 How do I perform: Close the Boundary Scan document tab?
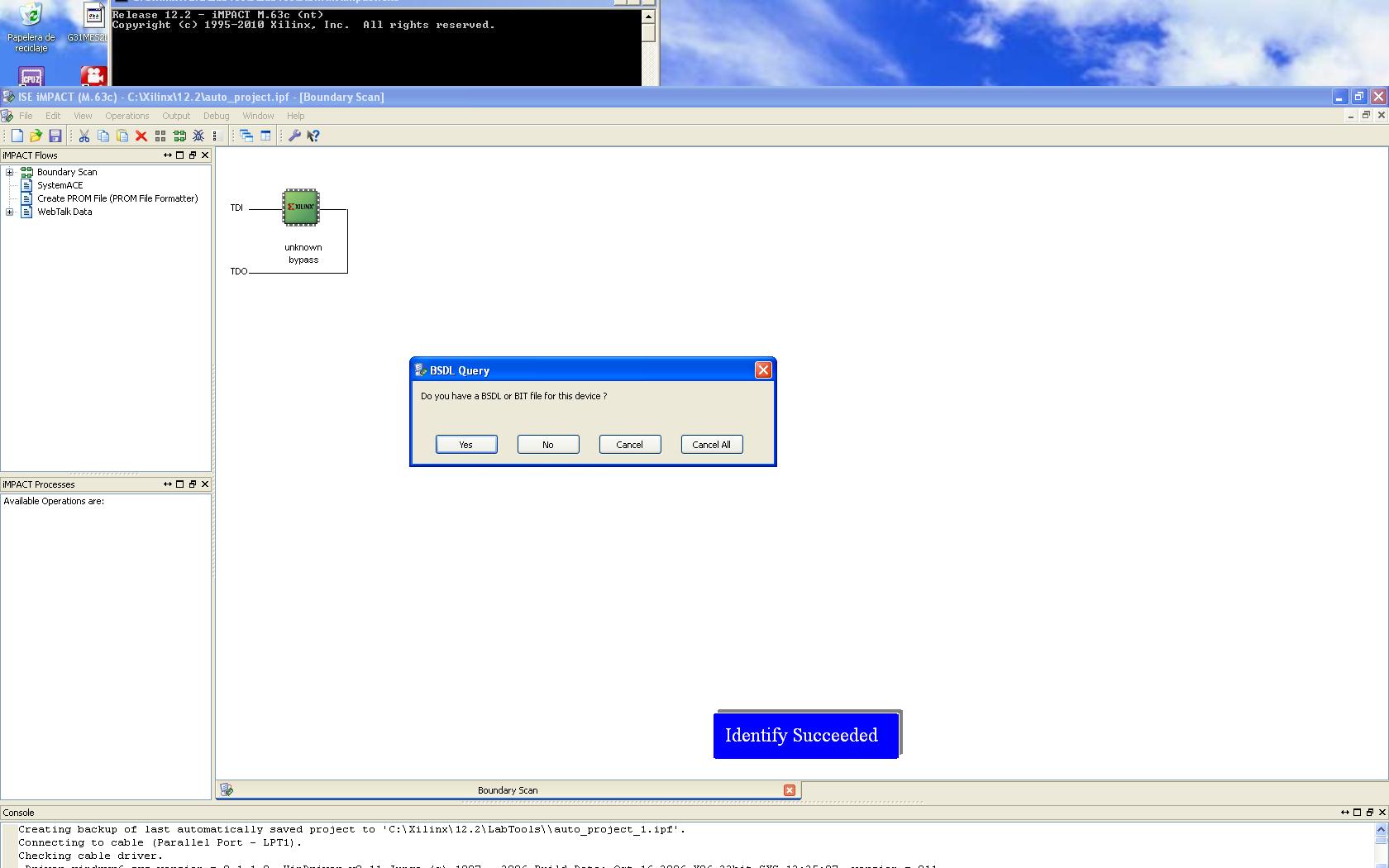click(790, 790)
